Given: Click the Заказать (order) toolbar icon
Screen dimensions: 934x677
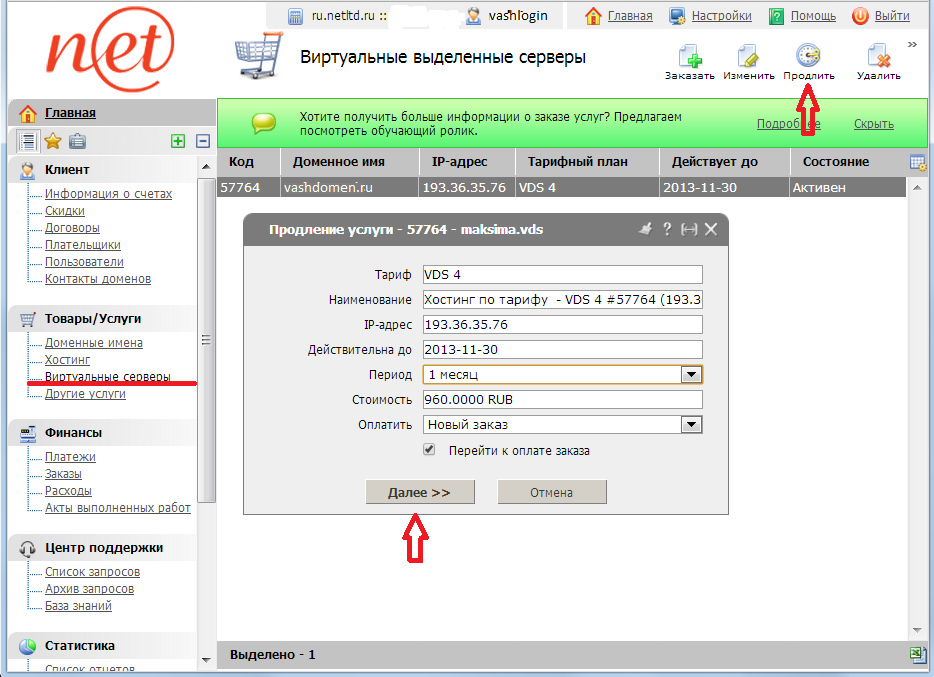Looking at the screenshot, I should 689,58.
